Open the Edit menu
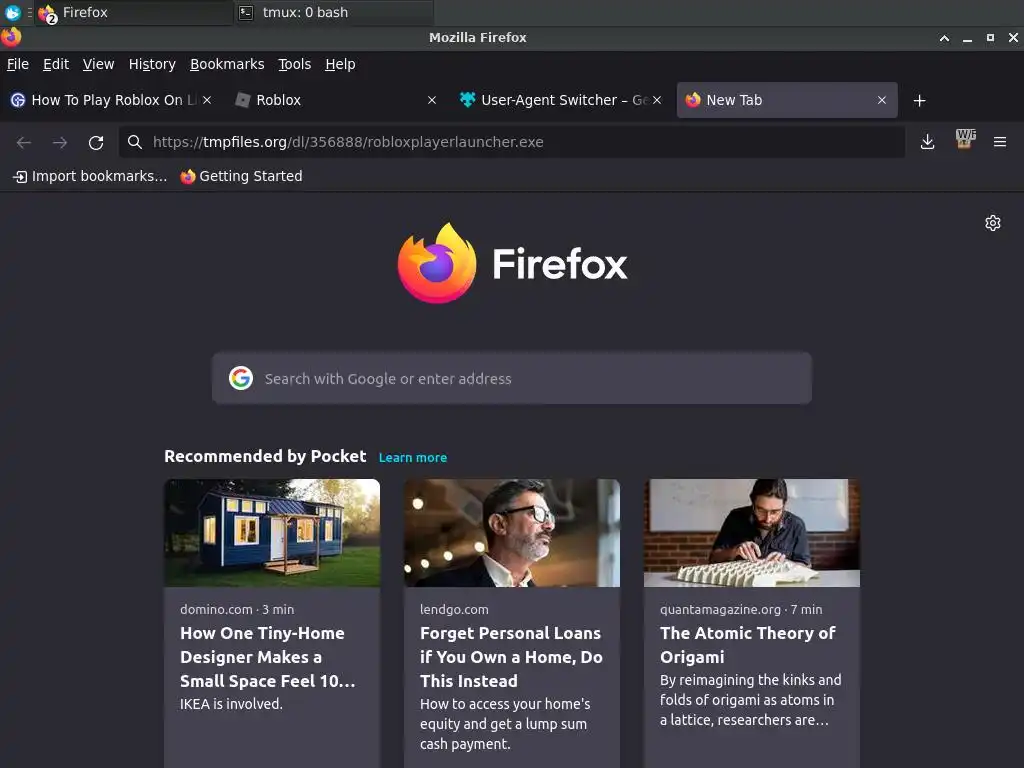The width and height of the screenshot is (1024, 768). click(56, 64)
